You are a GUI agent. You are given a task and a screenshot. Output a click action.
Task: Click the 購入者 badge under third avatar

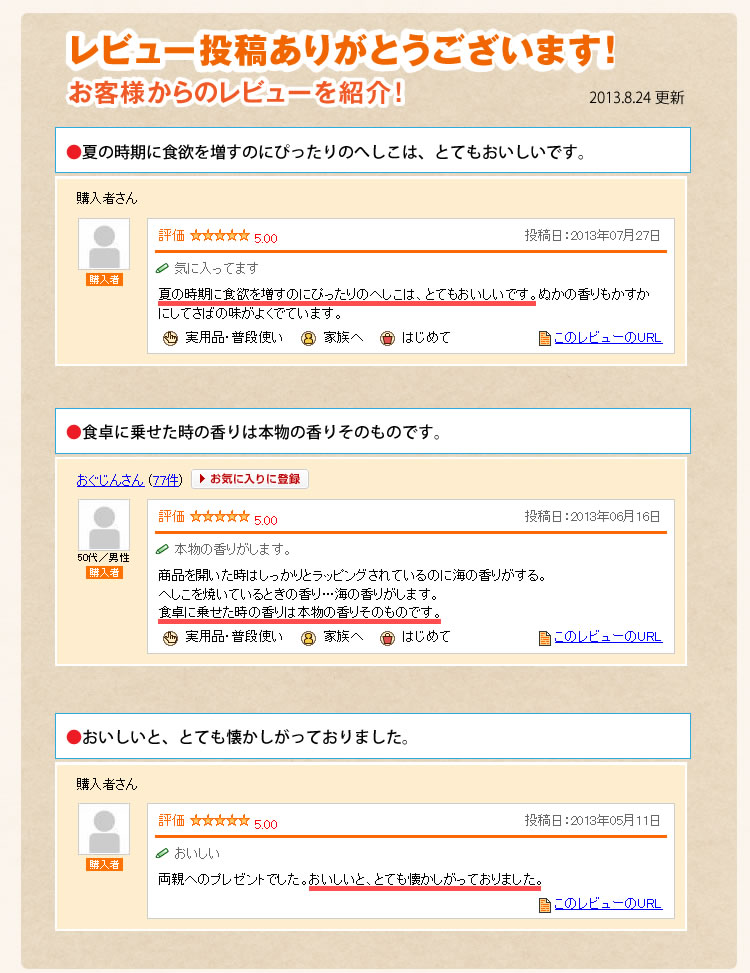pos(104,864)
